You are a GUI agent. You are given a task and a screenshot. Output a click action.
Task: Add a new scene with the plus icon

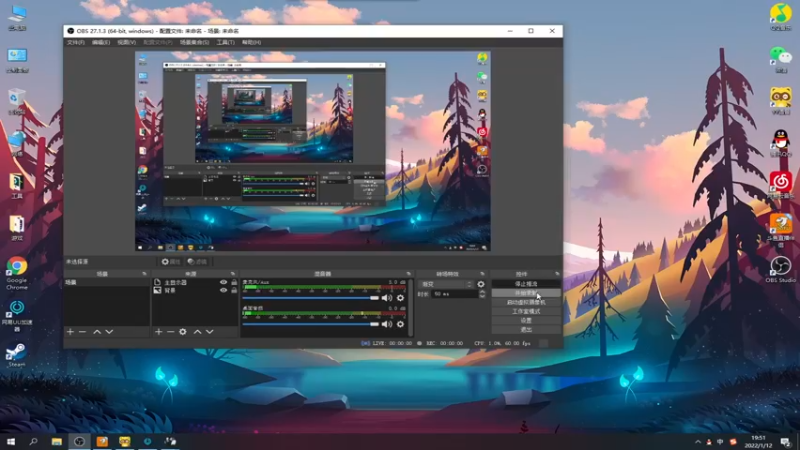tap(70, 332)
